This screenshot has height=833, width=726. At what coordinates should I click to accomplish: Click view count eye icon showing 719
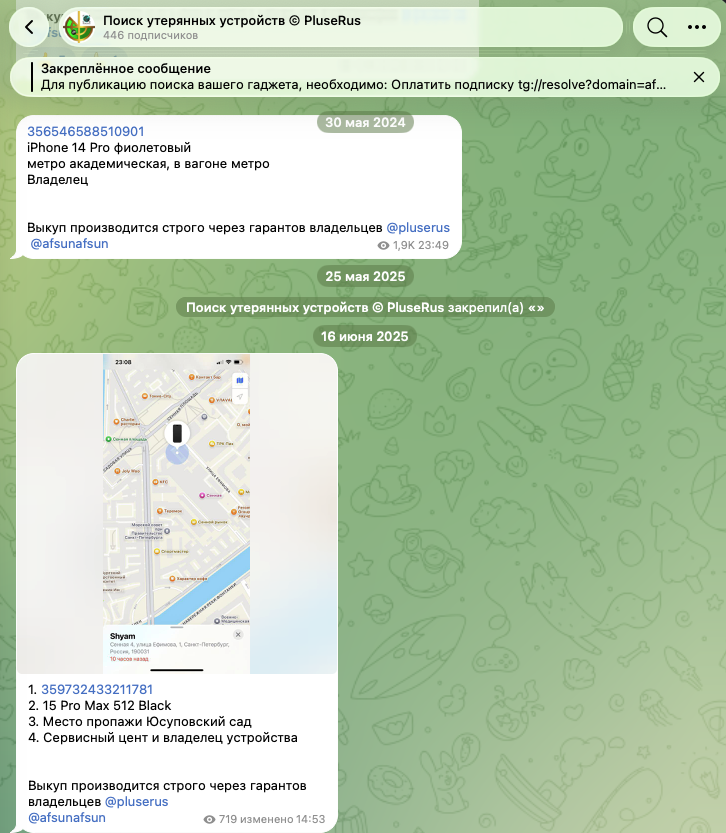(x=209, y=819)
